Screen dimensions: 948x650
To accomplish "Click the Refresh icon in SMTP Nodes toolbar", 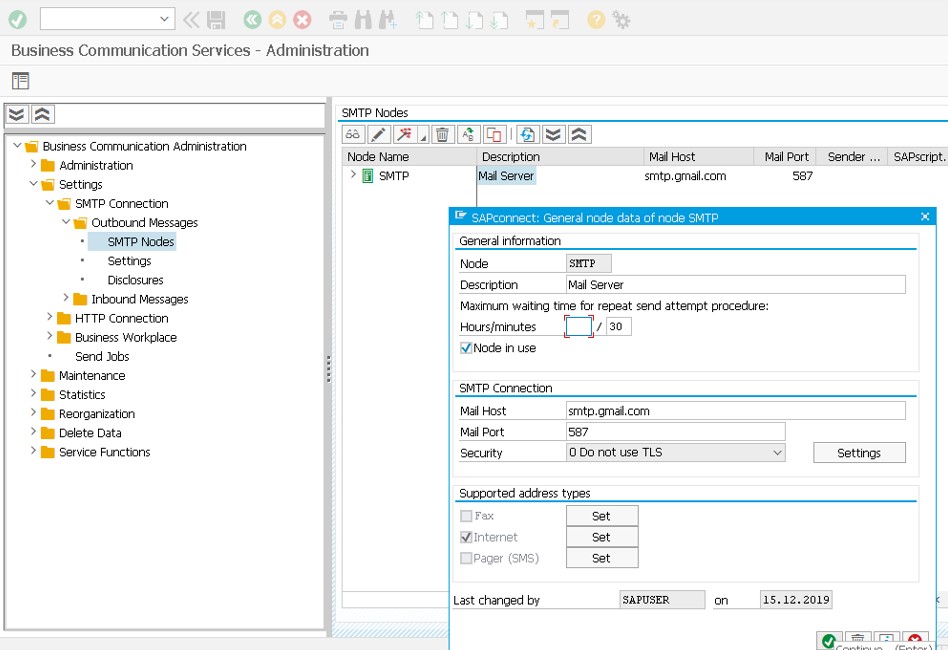I will point(527,134).
